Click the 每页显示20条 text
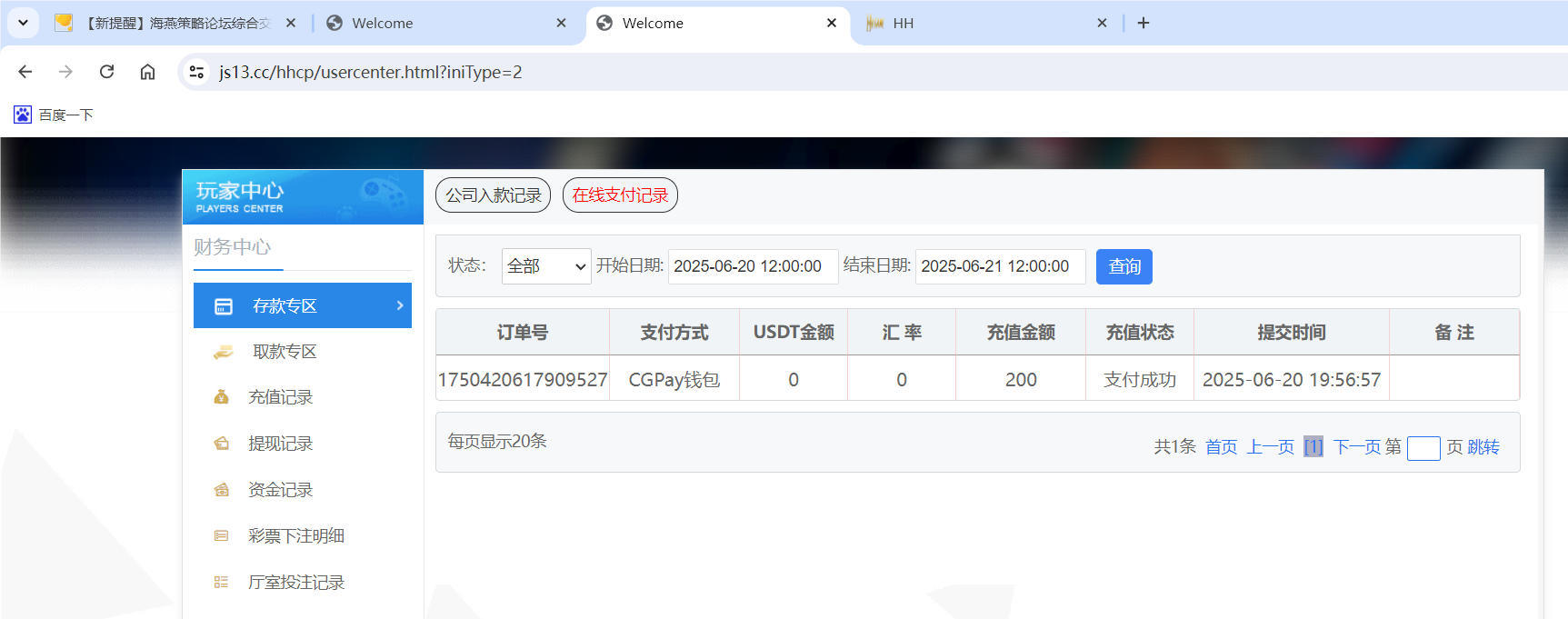Image resolution: width=1568 pixels, height=619 pixels. click(497, 442)
